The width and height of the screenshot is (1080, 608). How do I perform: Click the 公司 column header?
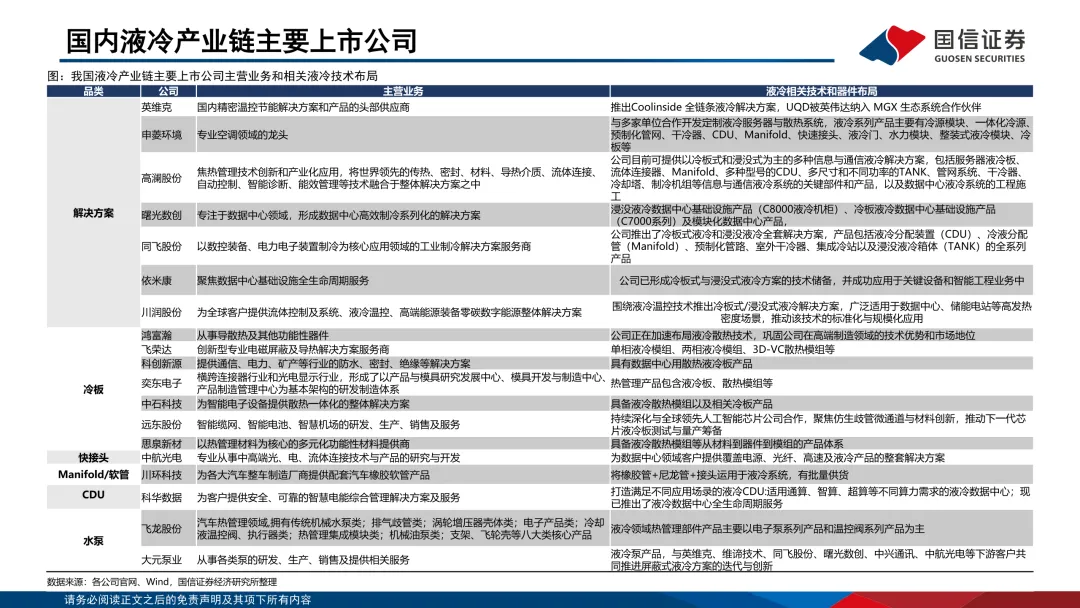[x=168, y=91]
